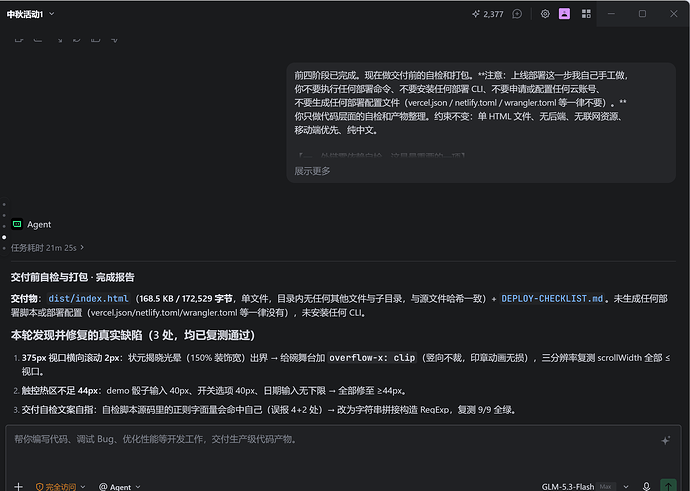This screenshot has width=690, height=491.
Task: Open the @ Agent mode dropdown
Action: (x=119, y=487)
